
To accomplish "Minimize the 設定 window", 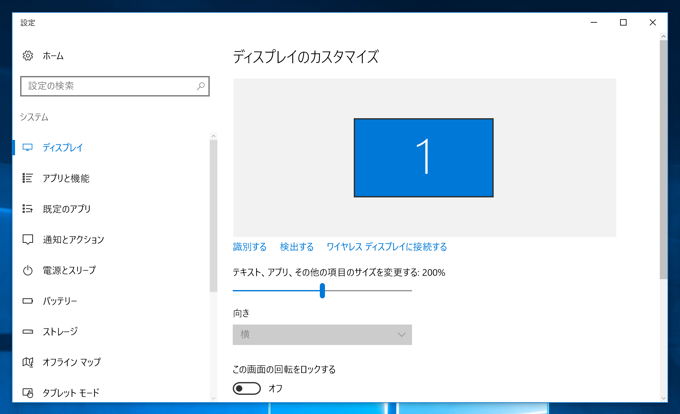I will pos(594,23).
